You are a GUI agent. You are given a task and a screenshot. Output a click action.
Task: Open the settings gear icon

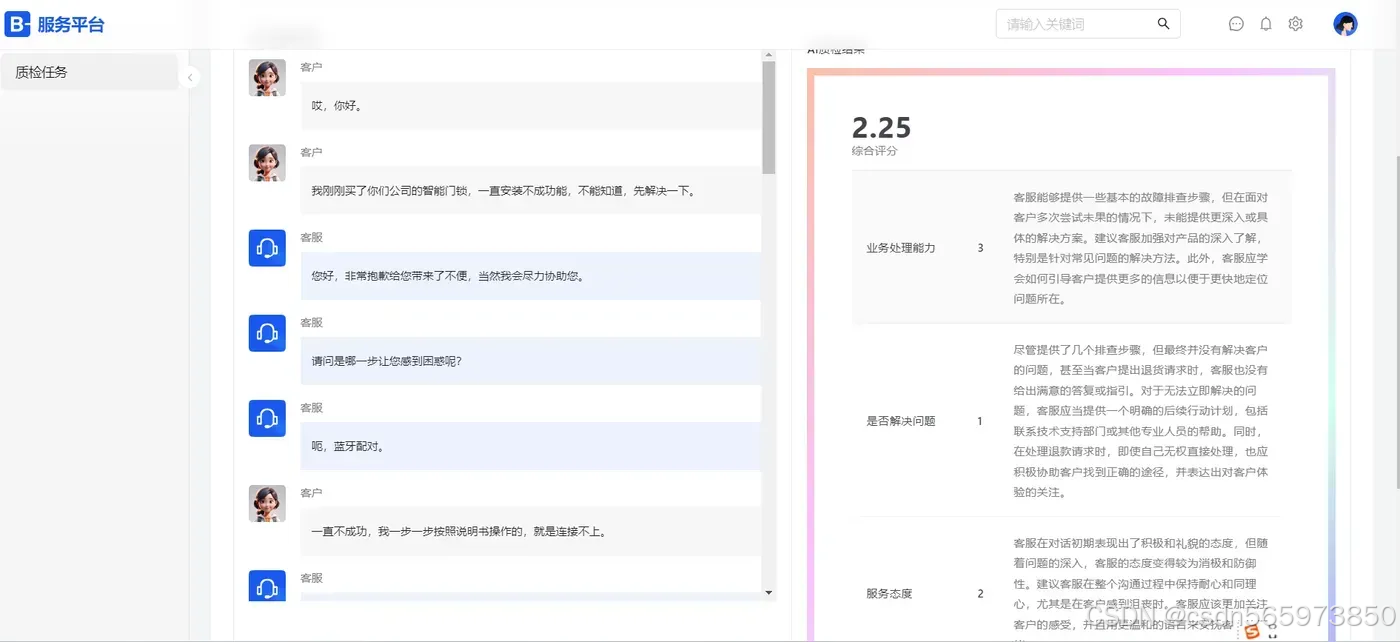(x=1295, y=23)
